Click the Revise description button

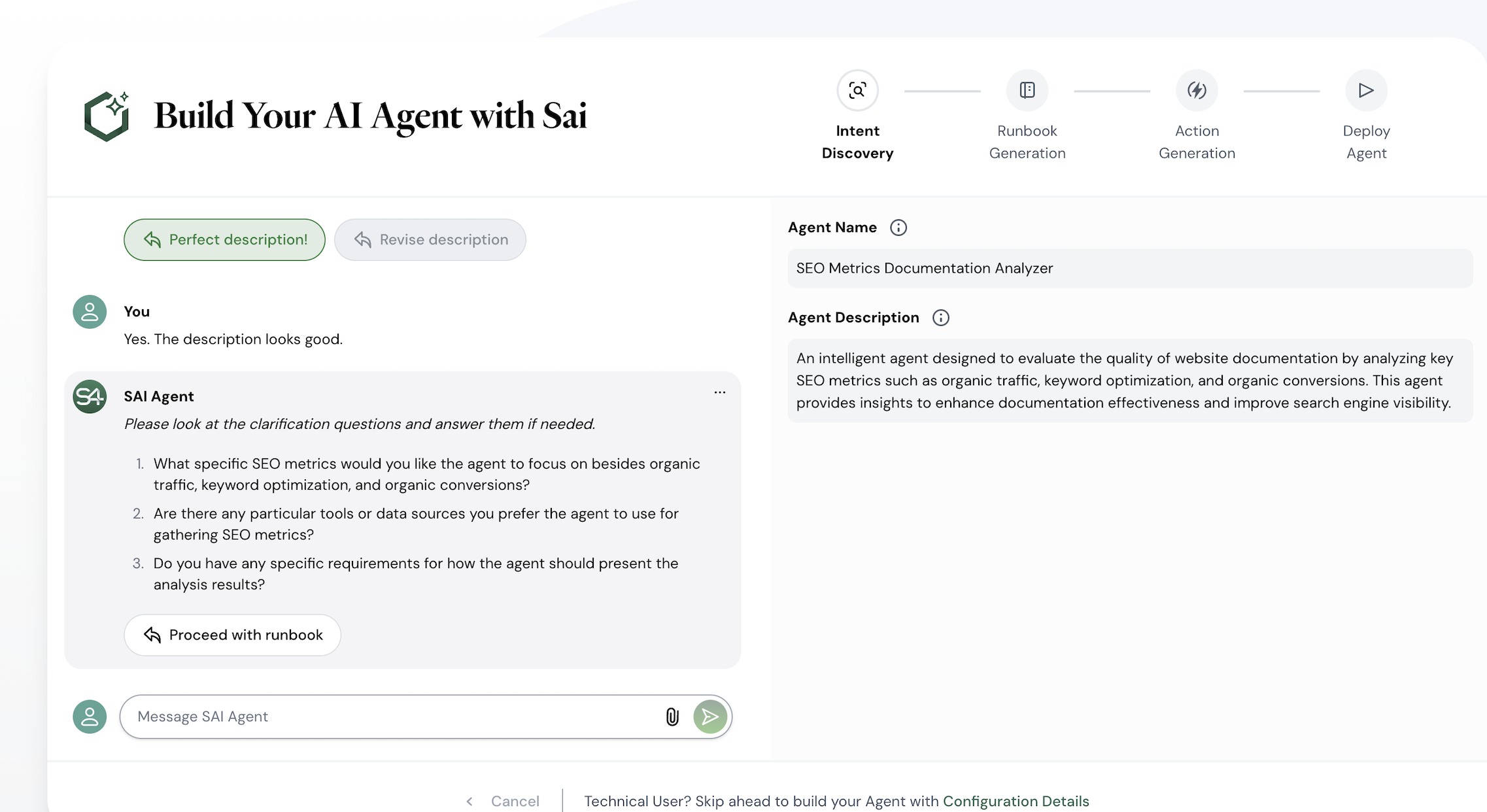pyautogui.click(x=430, y=240)
